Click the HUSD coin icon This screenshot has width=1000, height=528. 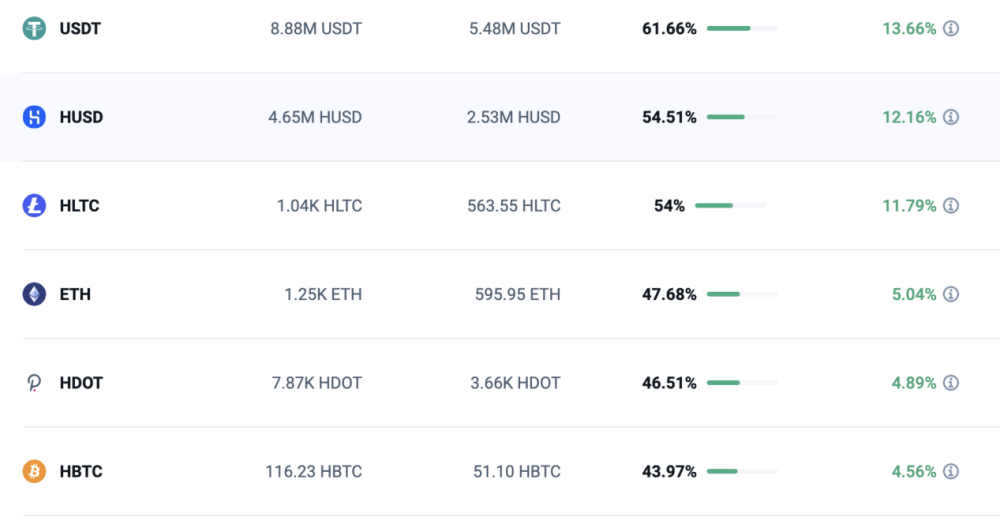click(34, 117)
